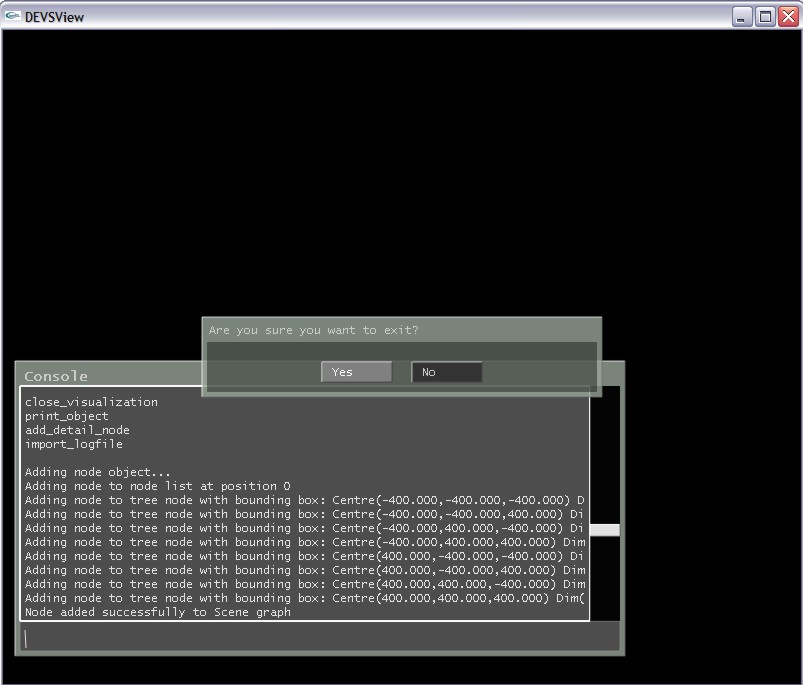Click line with Centre(-400.000,-400.000,400.000)
Viewport: 803px width, 685px height.
[x=305, y=514]
